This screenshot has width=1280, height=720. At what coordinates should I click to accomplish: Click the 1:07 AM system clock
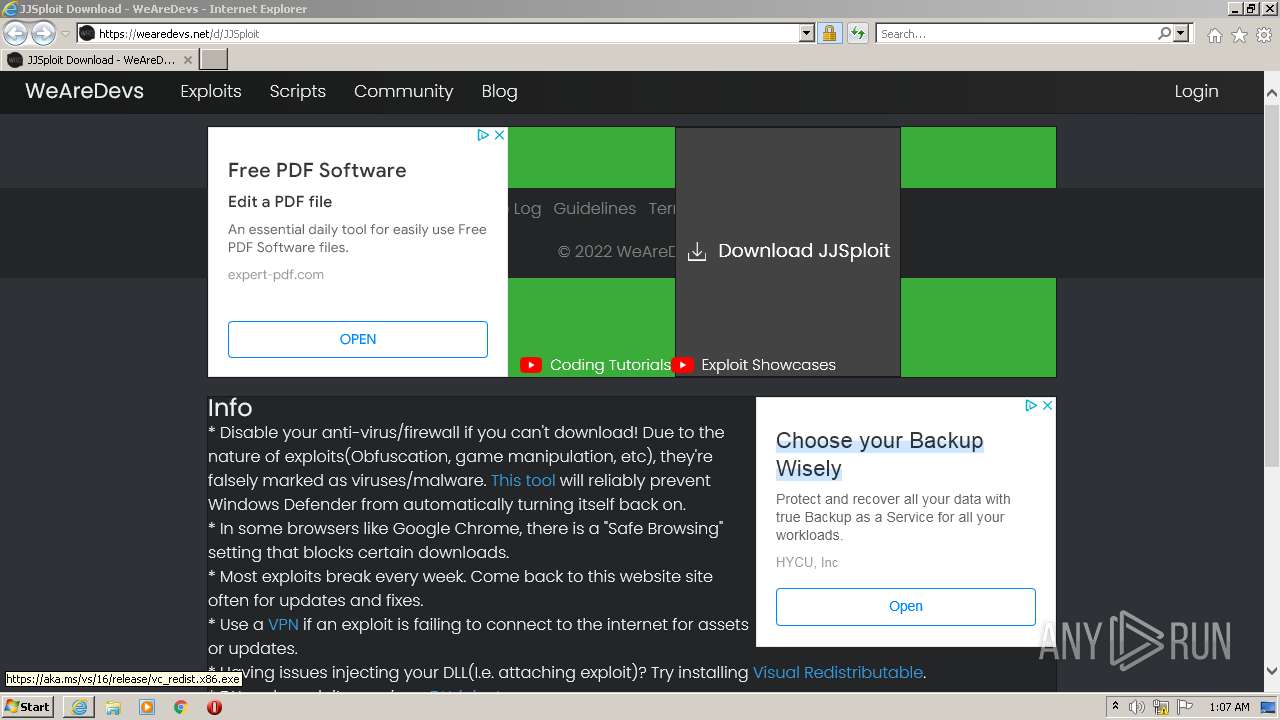[x=1229, y=707]
